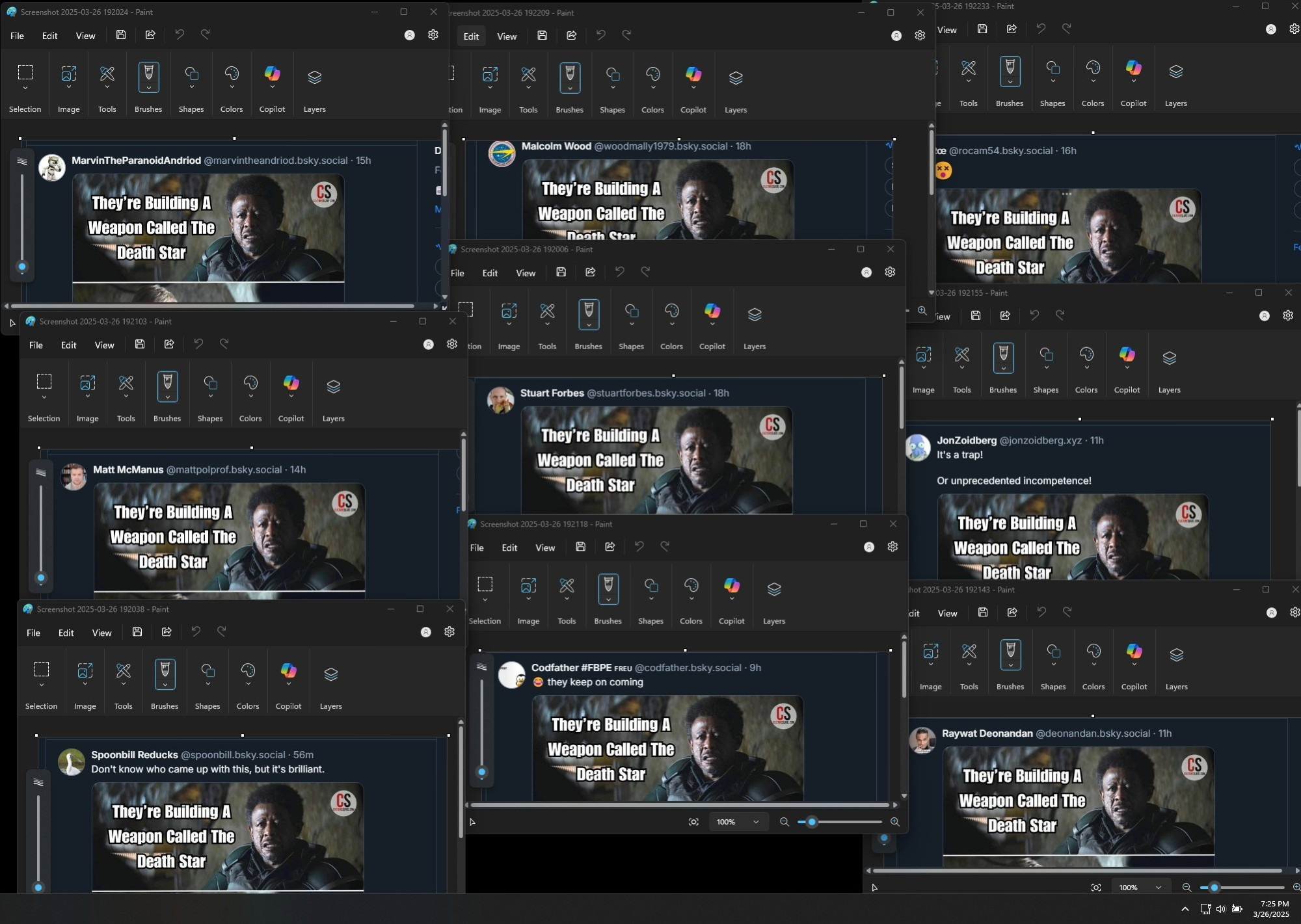Expand Brushes dropdown in Screenshot 192038 window
1301x924 pixels.
point(165,685)
